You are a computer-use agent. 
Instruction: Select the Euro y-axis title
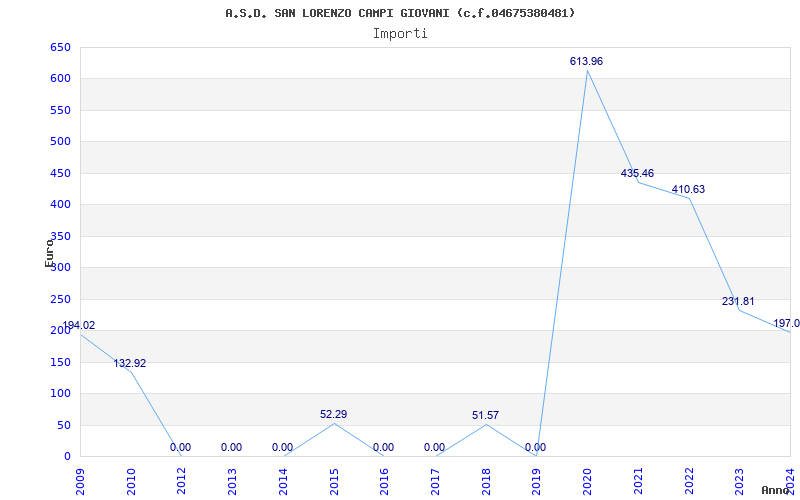pyautogui.click(x=49, y=254)
